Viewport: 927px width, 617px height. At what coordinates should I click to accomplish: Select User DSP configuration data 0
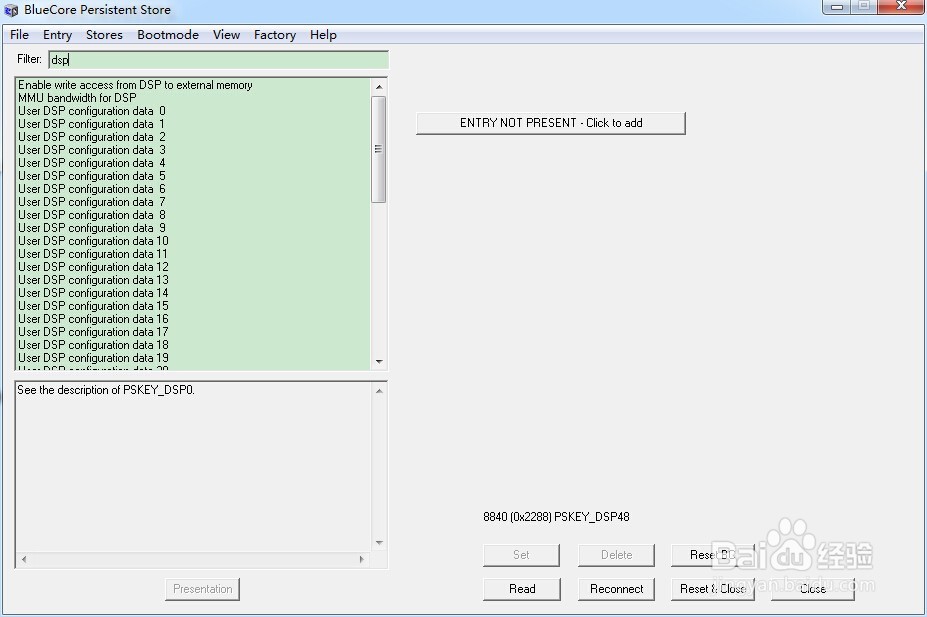tap(193, 111)
